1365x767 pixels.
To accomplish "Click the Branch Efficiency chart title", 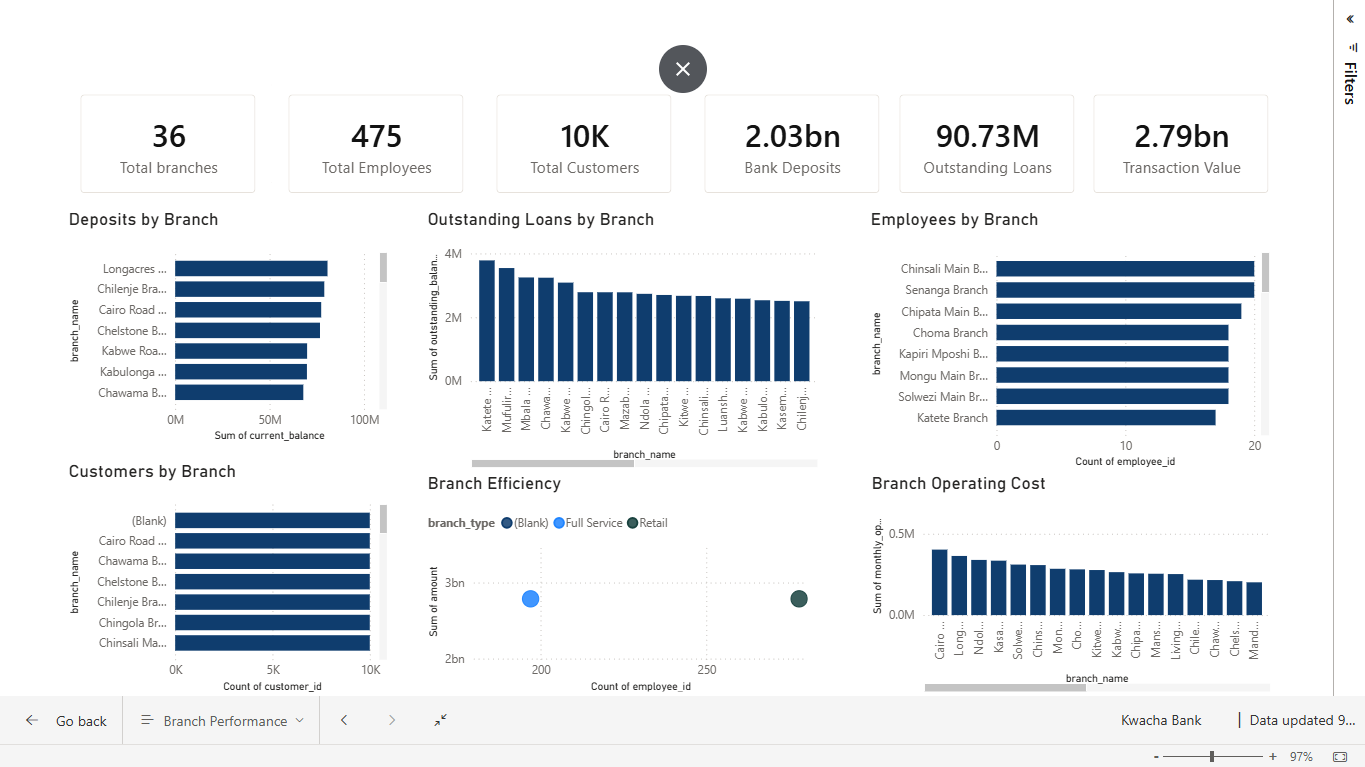I will click(x=494, y=484).
